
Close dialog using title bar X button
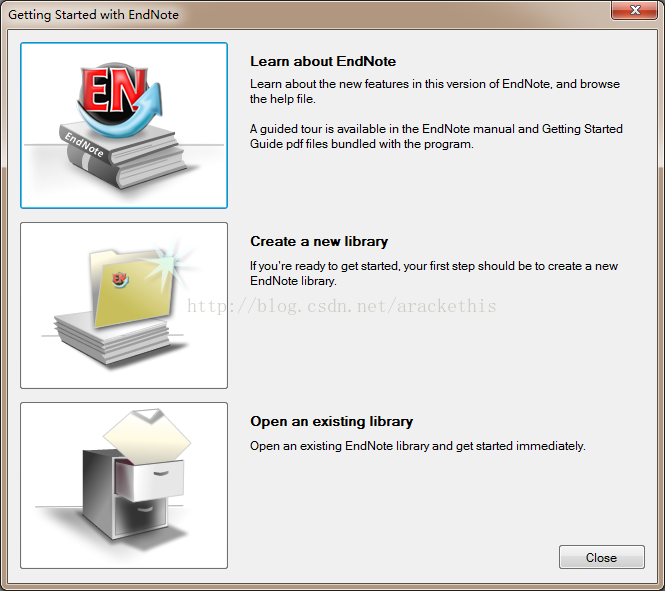[634, 10]
